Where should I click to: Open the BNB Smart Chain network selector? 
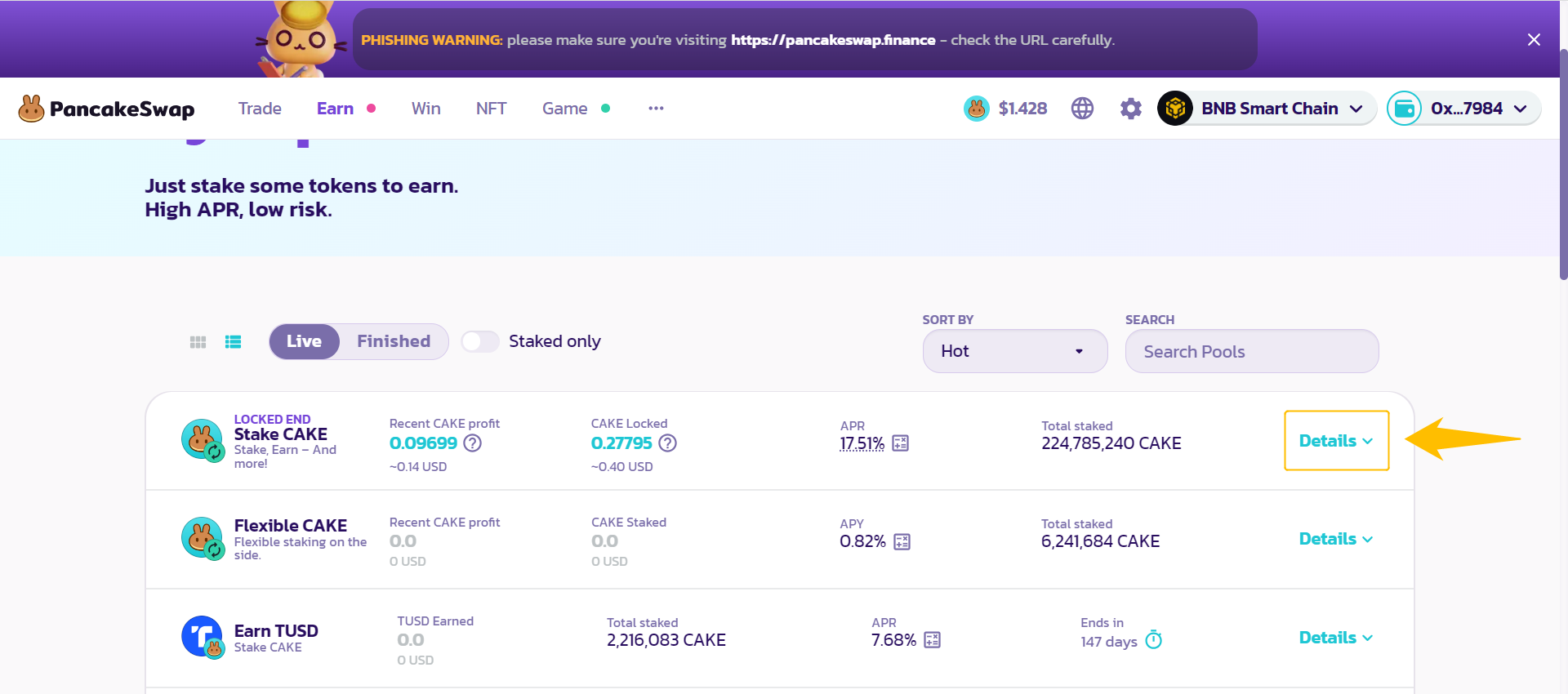1266,109
